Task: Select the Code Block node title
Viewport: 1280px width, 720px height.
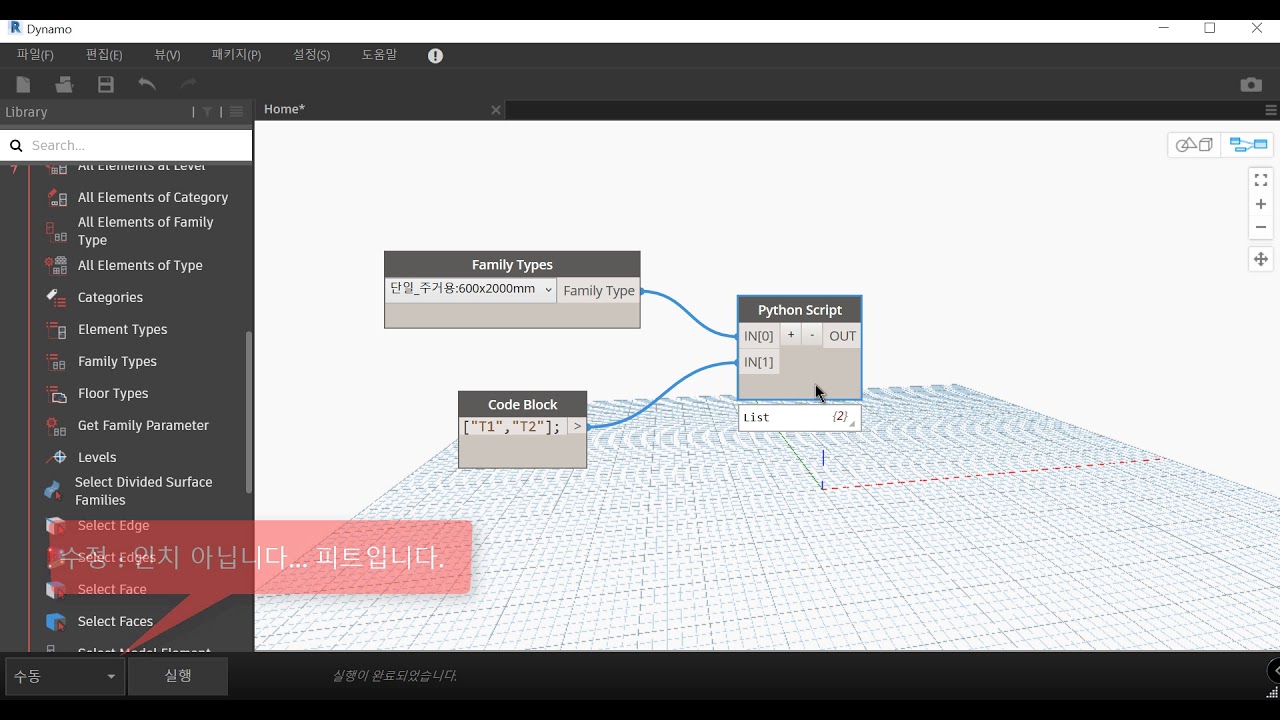Action: [523, 404]
